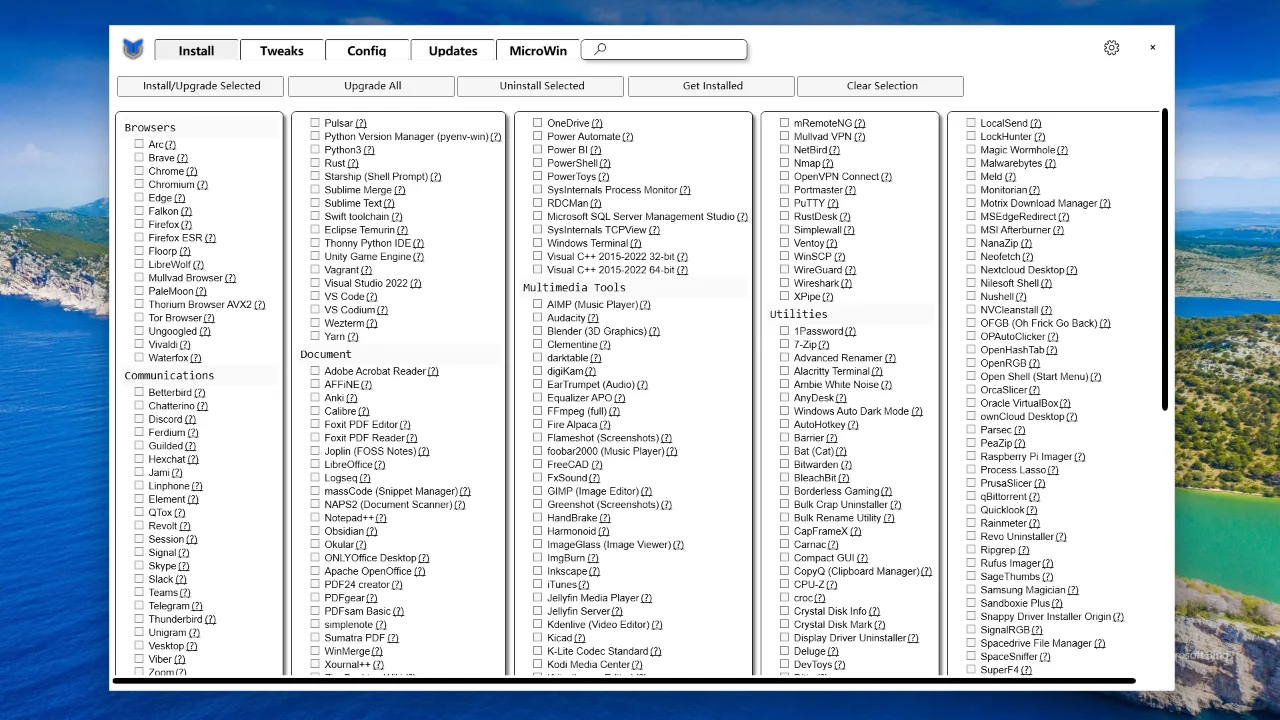The width and height of the screenshot is (1280, 720).
Task: Go to the Updates tab
Action: coord(453,51)
